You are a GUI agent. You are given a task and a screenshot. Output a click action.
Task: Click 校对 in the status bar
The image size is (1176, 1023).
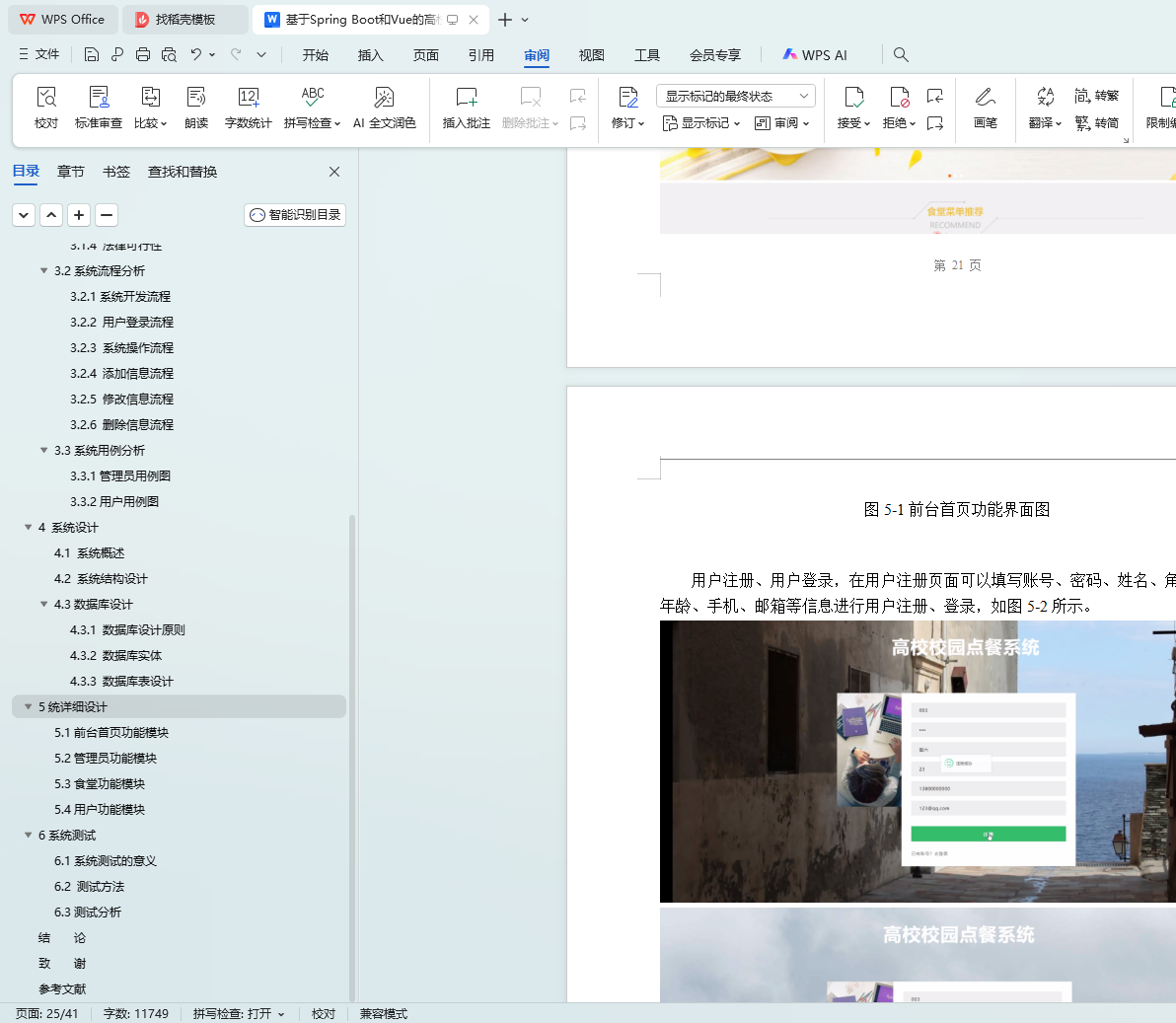(x=324, y=1013)
